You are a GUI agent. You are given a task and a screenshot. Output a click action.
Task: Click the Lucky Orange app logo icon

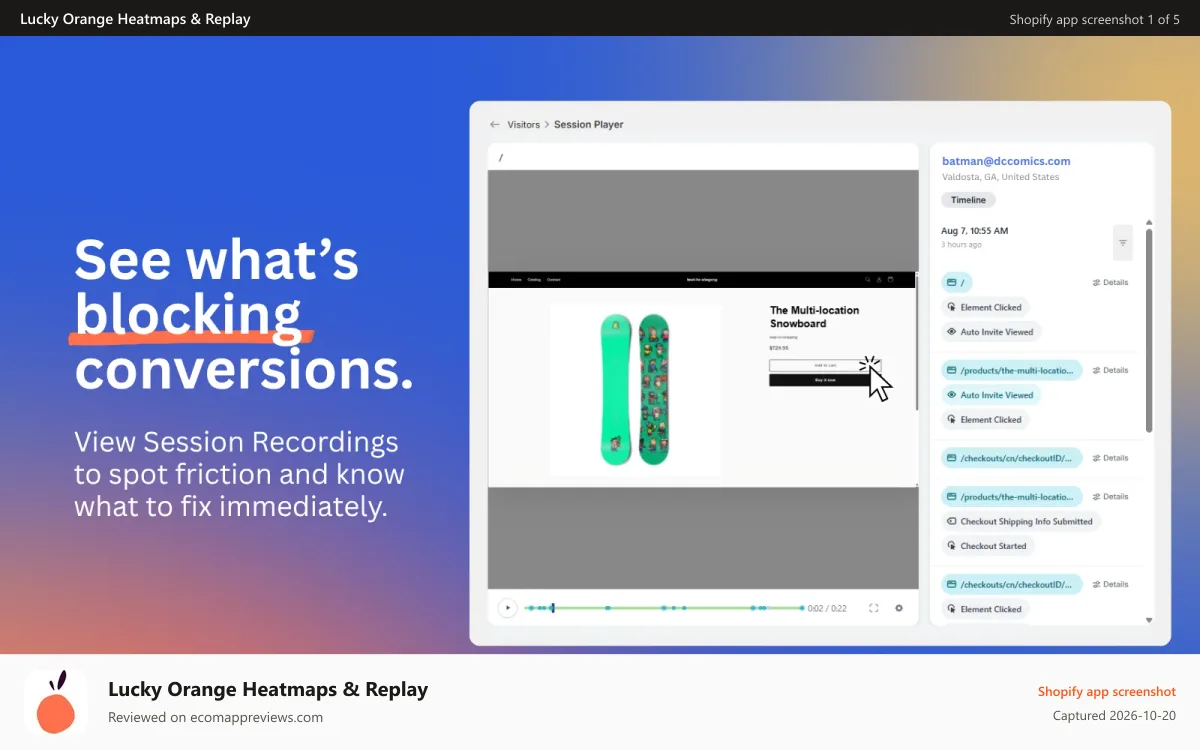click(56, 702)
